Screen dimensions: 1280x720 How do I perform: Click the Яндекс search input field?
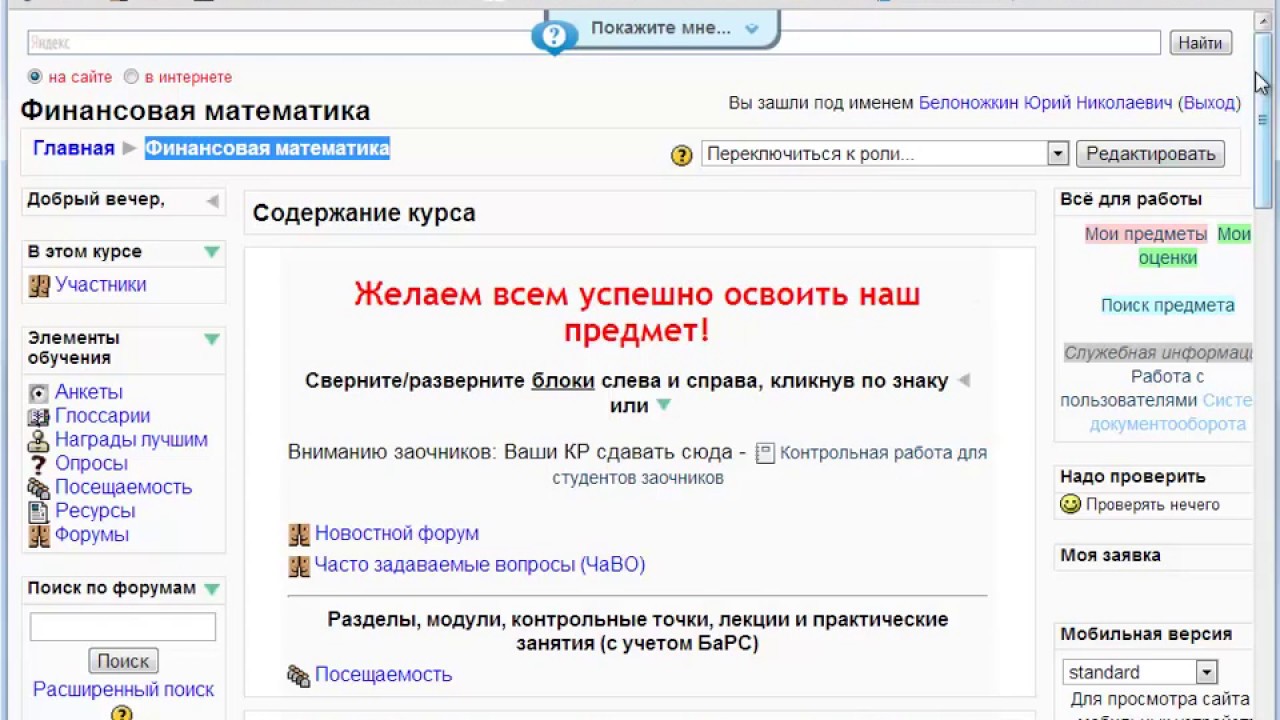(594, 43)
